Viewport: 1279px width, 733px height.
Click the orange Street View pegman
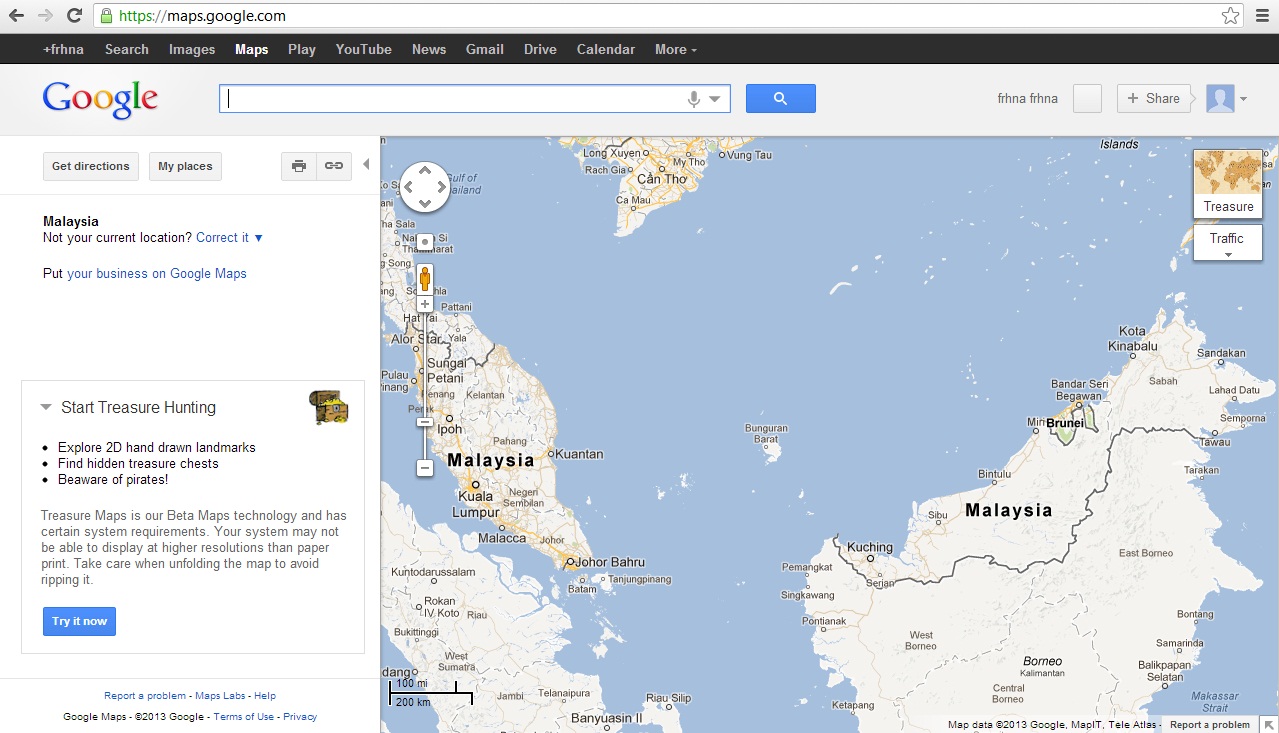[x=425, y=278]
